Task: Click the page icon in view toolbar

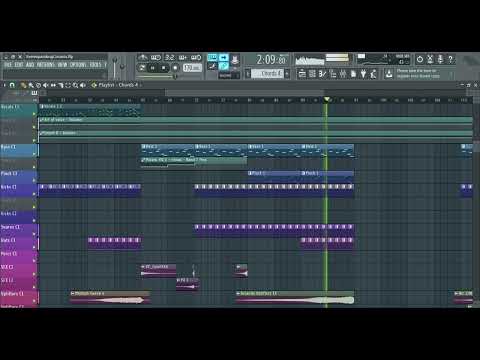Action: [x=353, y=74]
